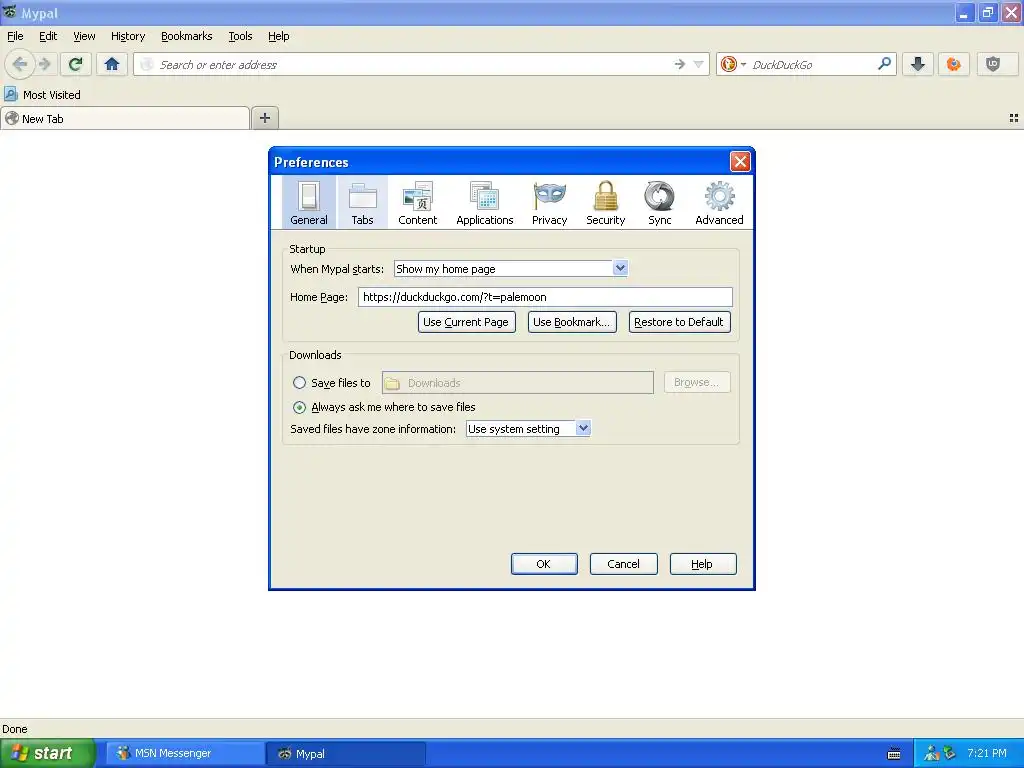Open the Security preferences pane
This screenshot has width=1024, height=768.
[x=605, y=202]
